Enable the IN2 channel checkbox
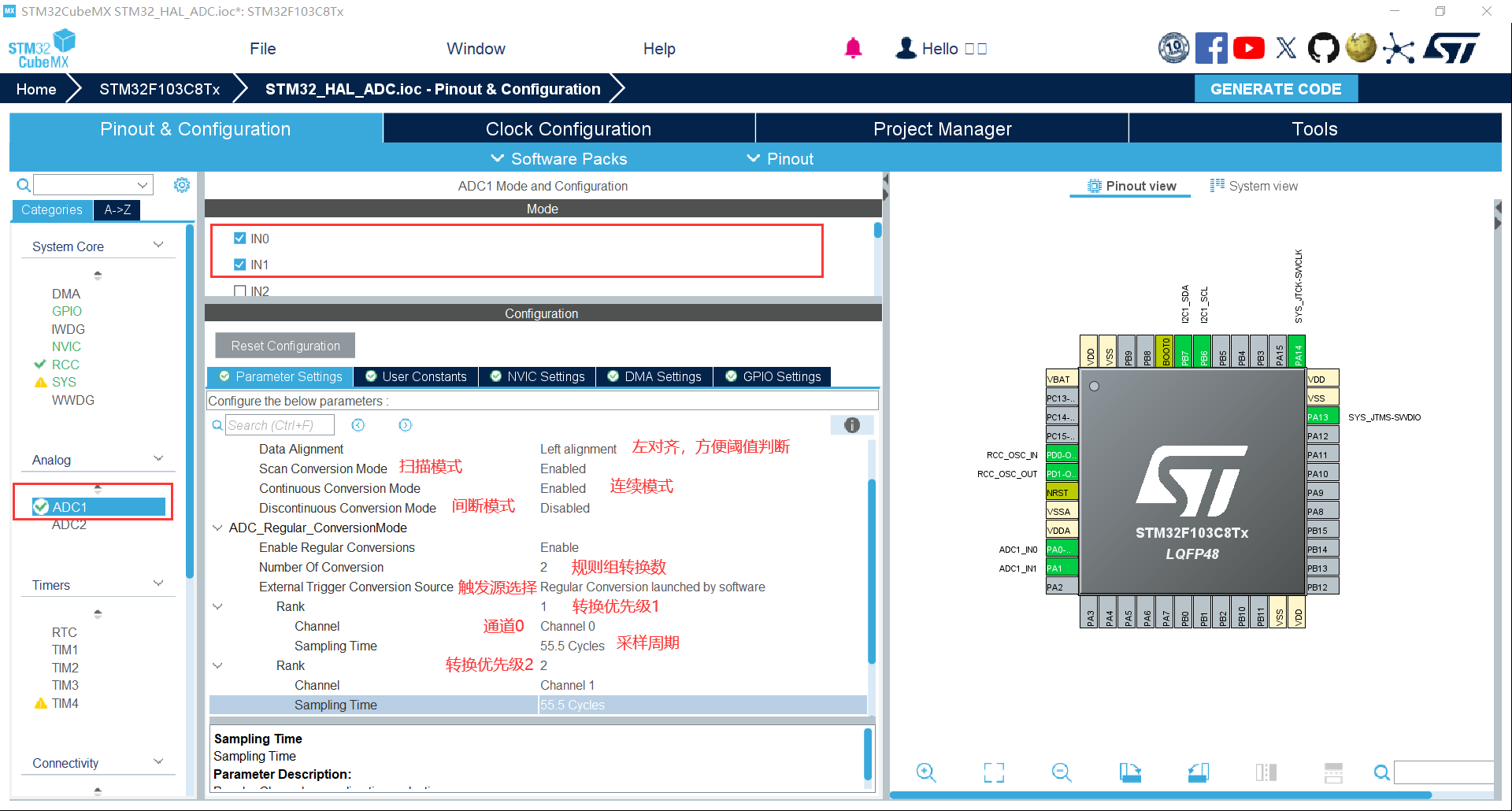 [x=240, y=291]
